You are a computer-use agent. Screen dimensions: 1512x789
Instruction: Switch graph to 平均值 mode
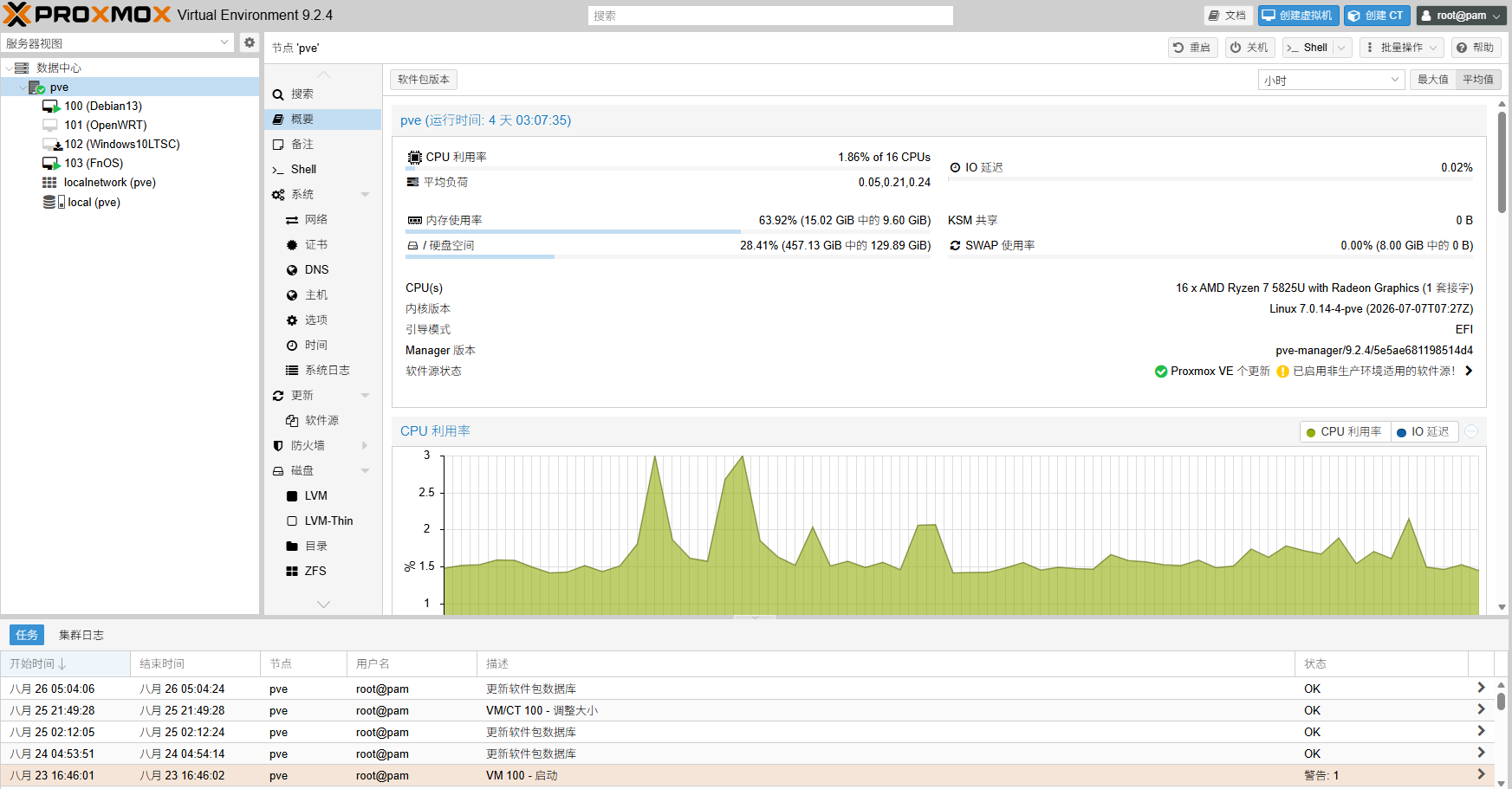[1478, 80]
